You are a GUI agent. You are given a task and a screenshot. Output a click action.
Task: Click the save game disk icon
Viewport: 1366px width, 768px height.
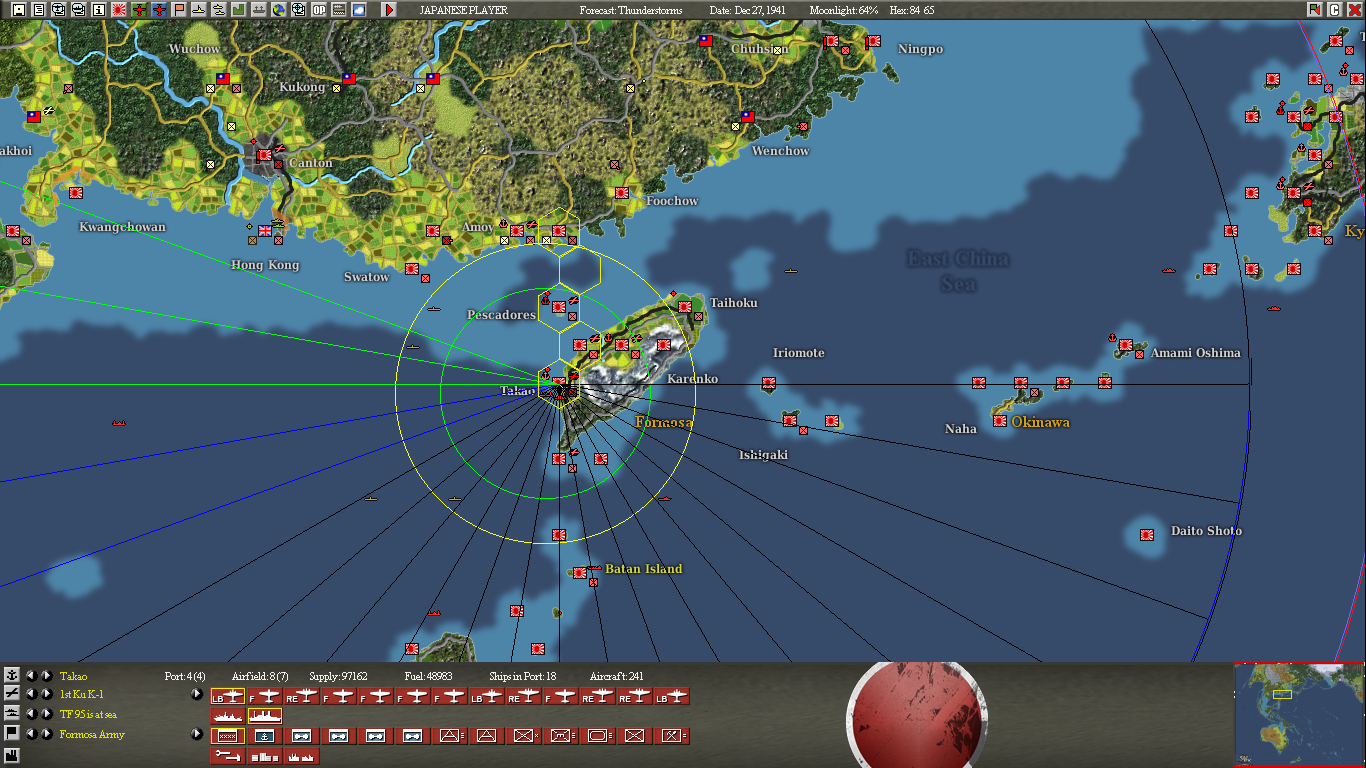click(18, 10)
